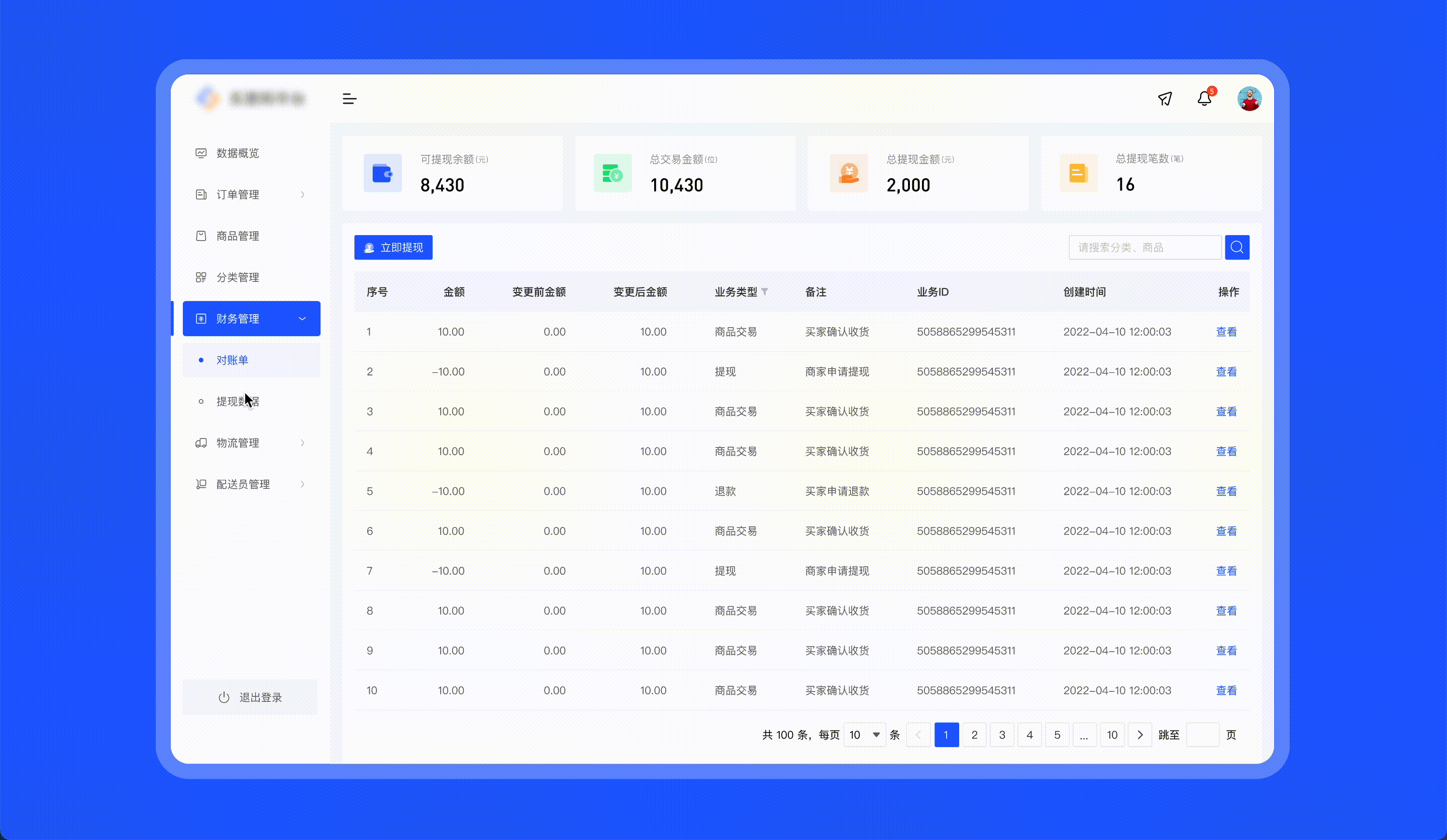The image size is (1447, 840).
Task: Select current pagination page 1
Action: coord(946,734)
